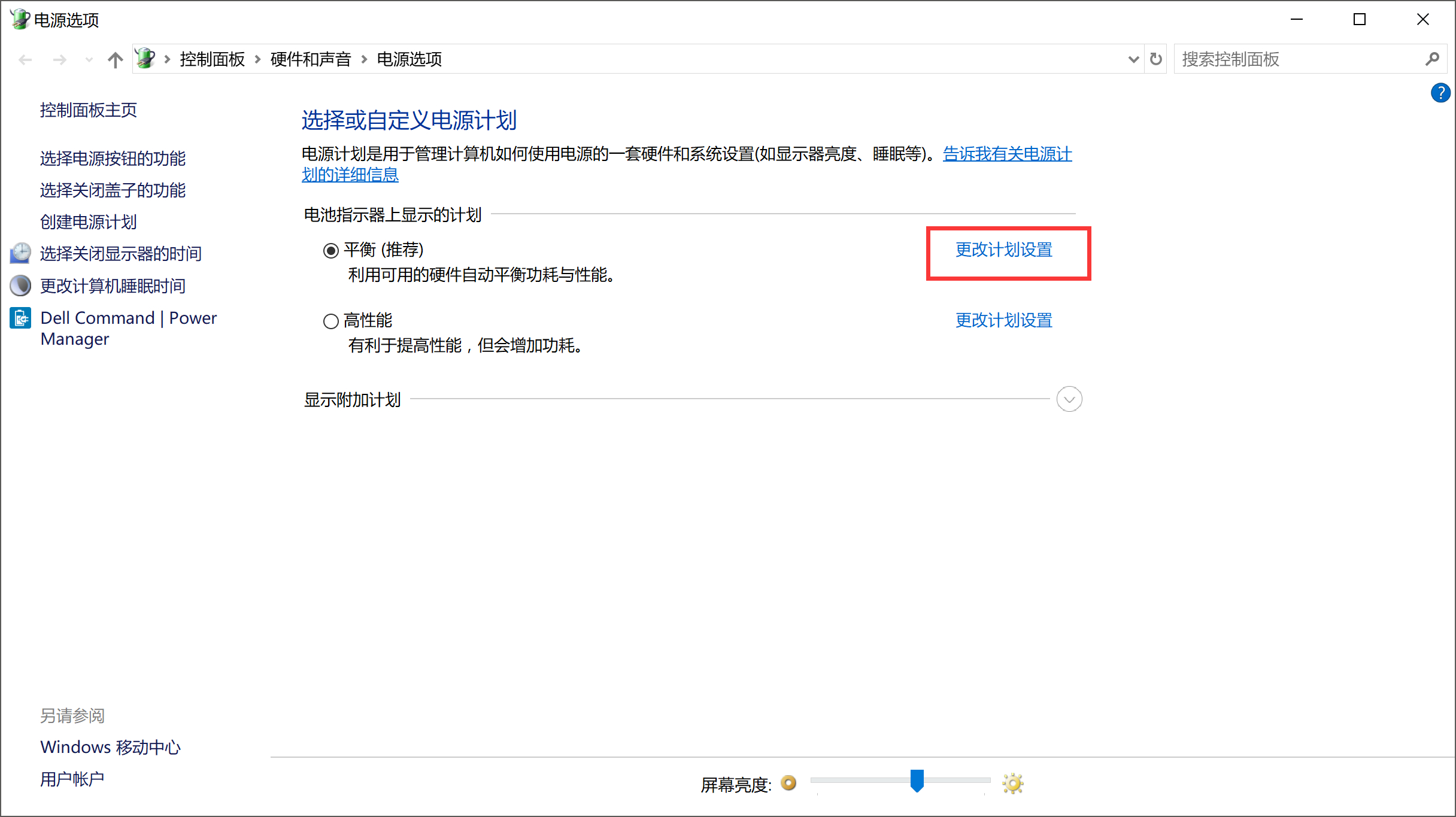
Task: Click the search magnifier icon
Action: (x=1432, y=59)
